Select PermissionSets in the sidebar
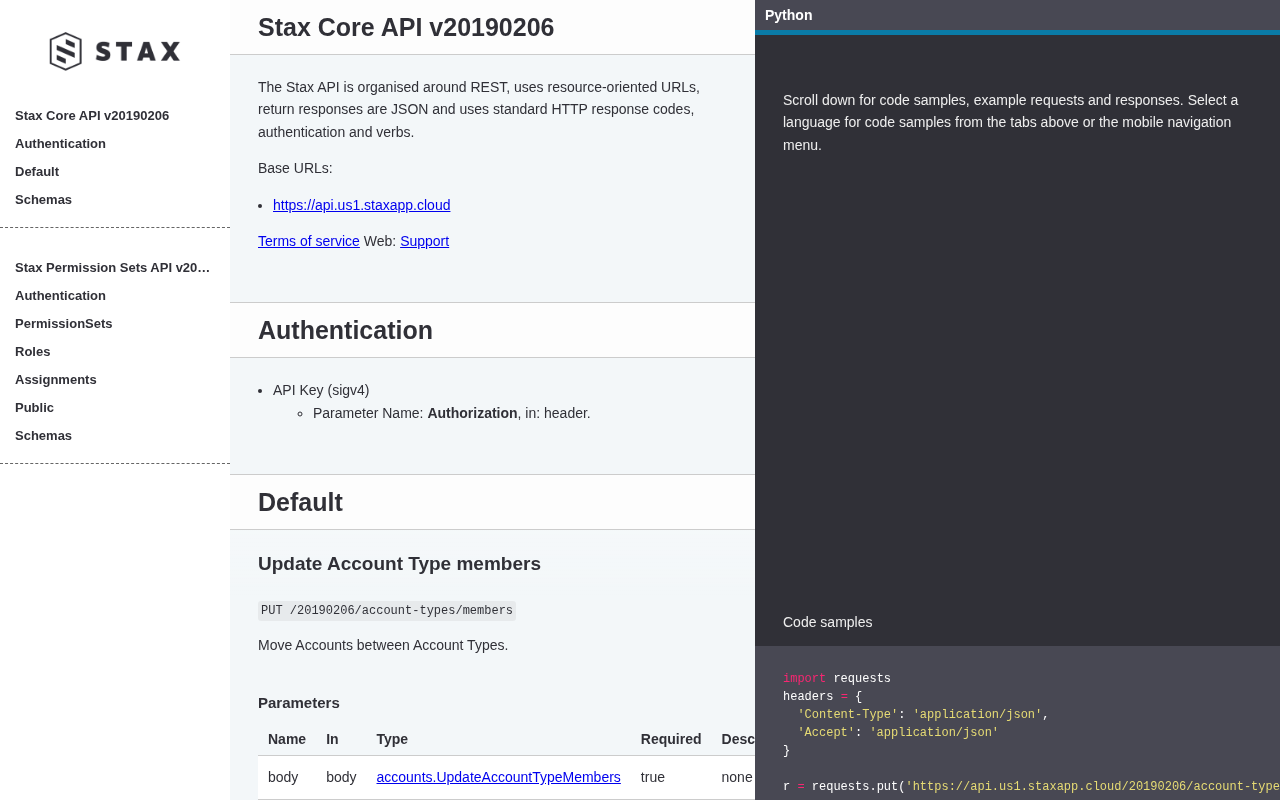Screen dimensions: 1280x800 [64, 324]
